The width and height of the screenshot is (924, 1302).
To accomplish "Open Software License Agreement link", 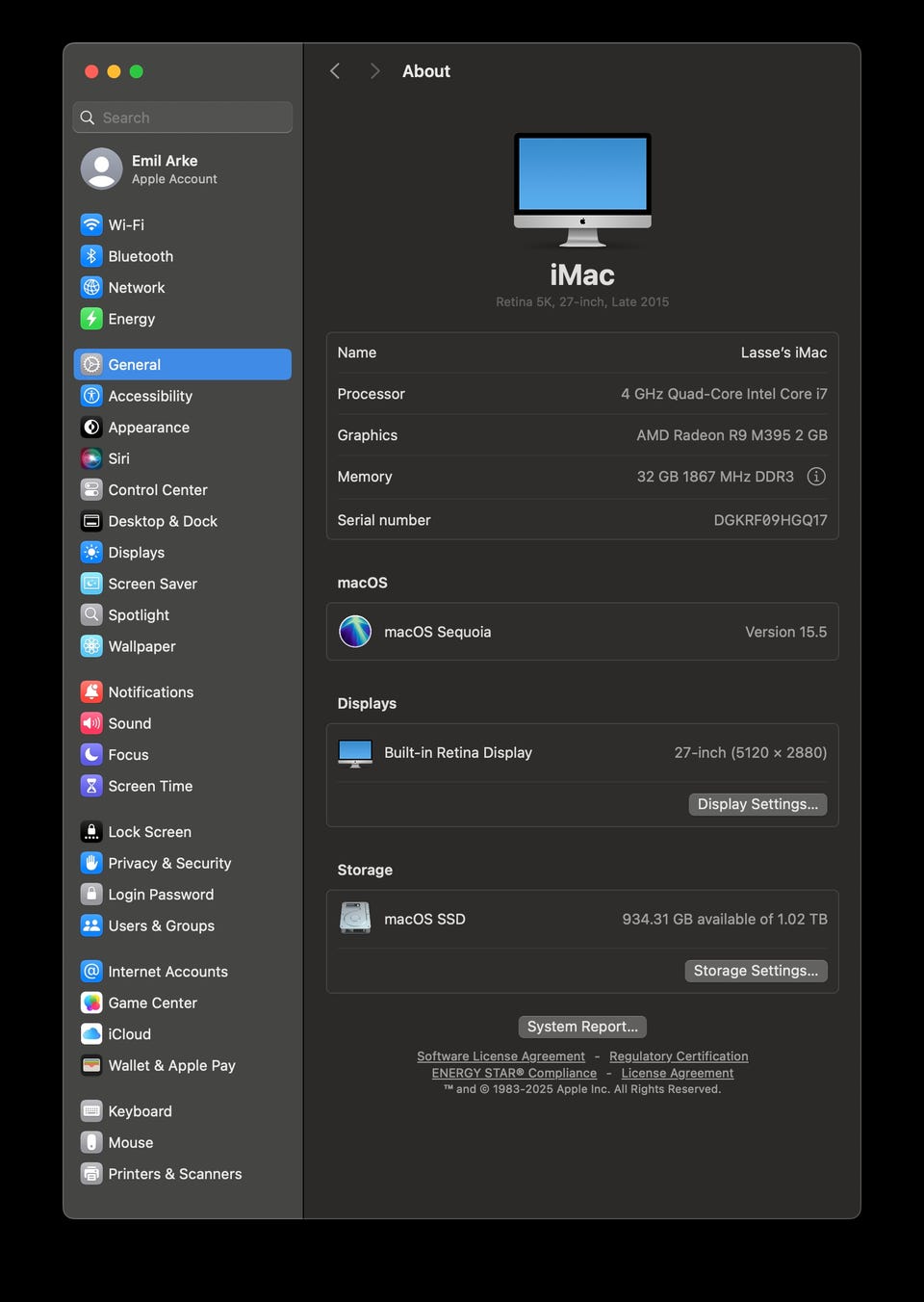I will (x=500, y=1056).
